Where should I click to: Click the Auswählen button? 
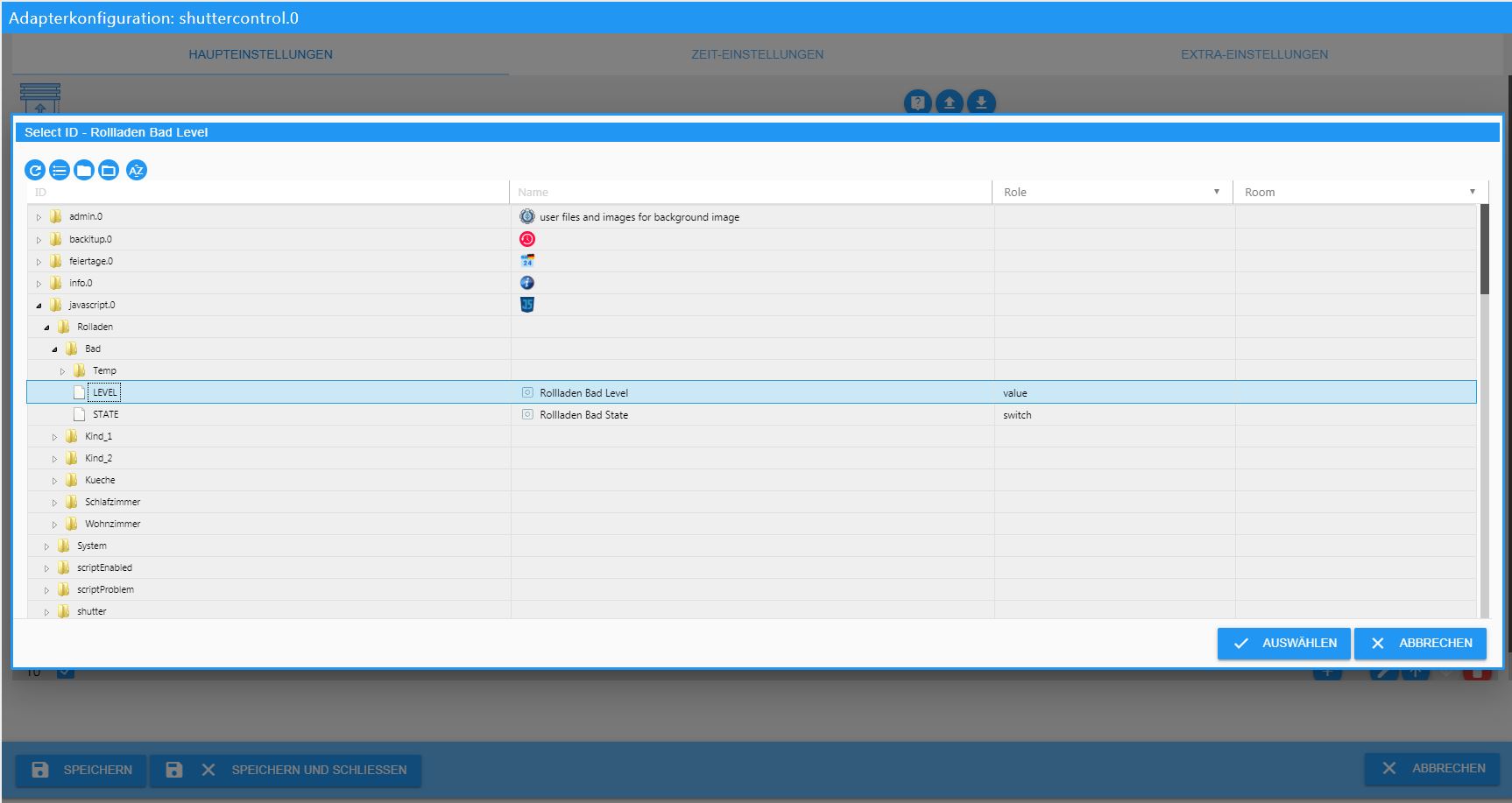click(1284, 644)
